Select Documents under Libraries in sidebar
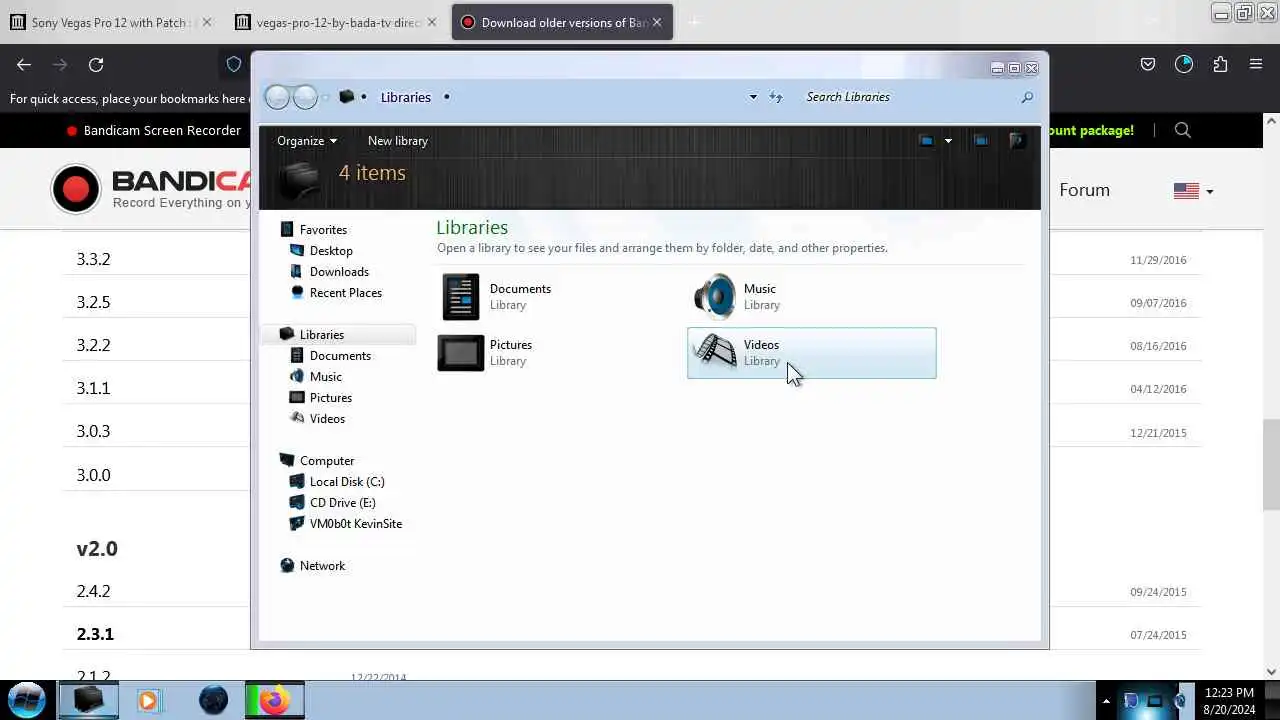 click(x=340, y=356)
